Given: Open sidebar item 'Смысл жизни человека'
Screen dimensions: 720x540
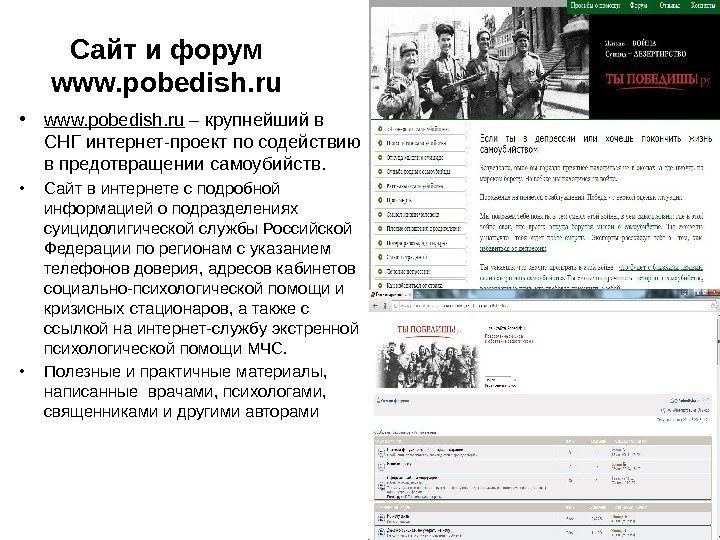Looking at the screenshot, I should pos(413,214).
